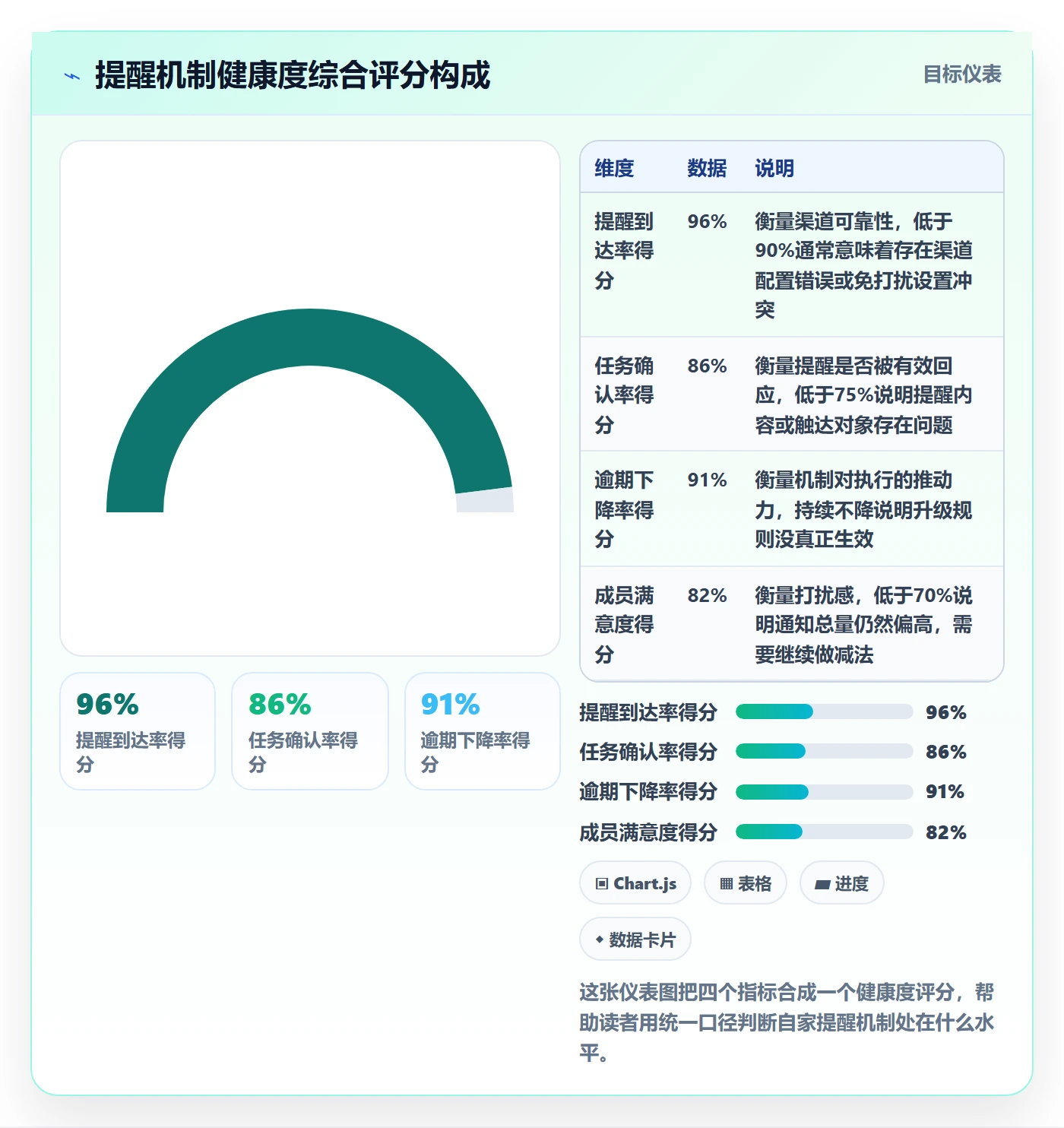Click the square icon in Chart.js chip
The height and width of the screenshot is (1128, 1064).
click(x=602, y=884)
